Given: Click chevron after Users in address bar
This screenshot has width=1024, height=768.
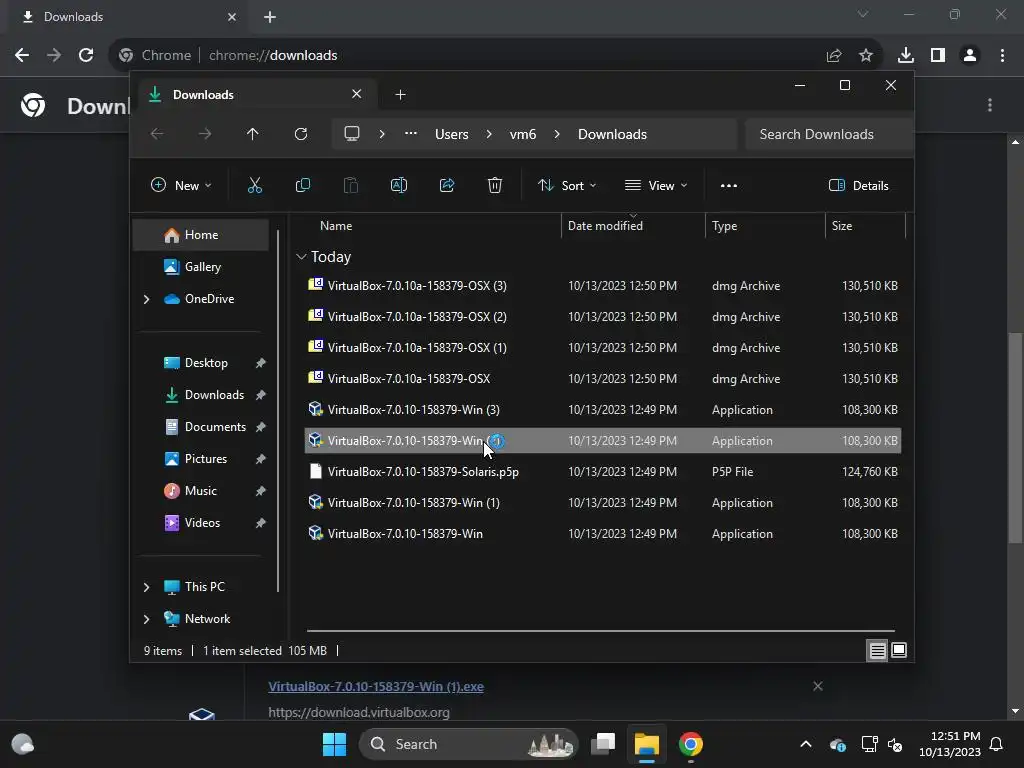Looking at the screenshot, I should pos(489,134).
